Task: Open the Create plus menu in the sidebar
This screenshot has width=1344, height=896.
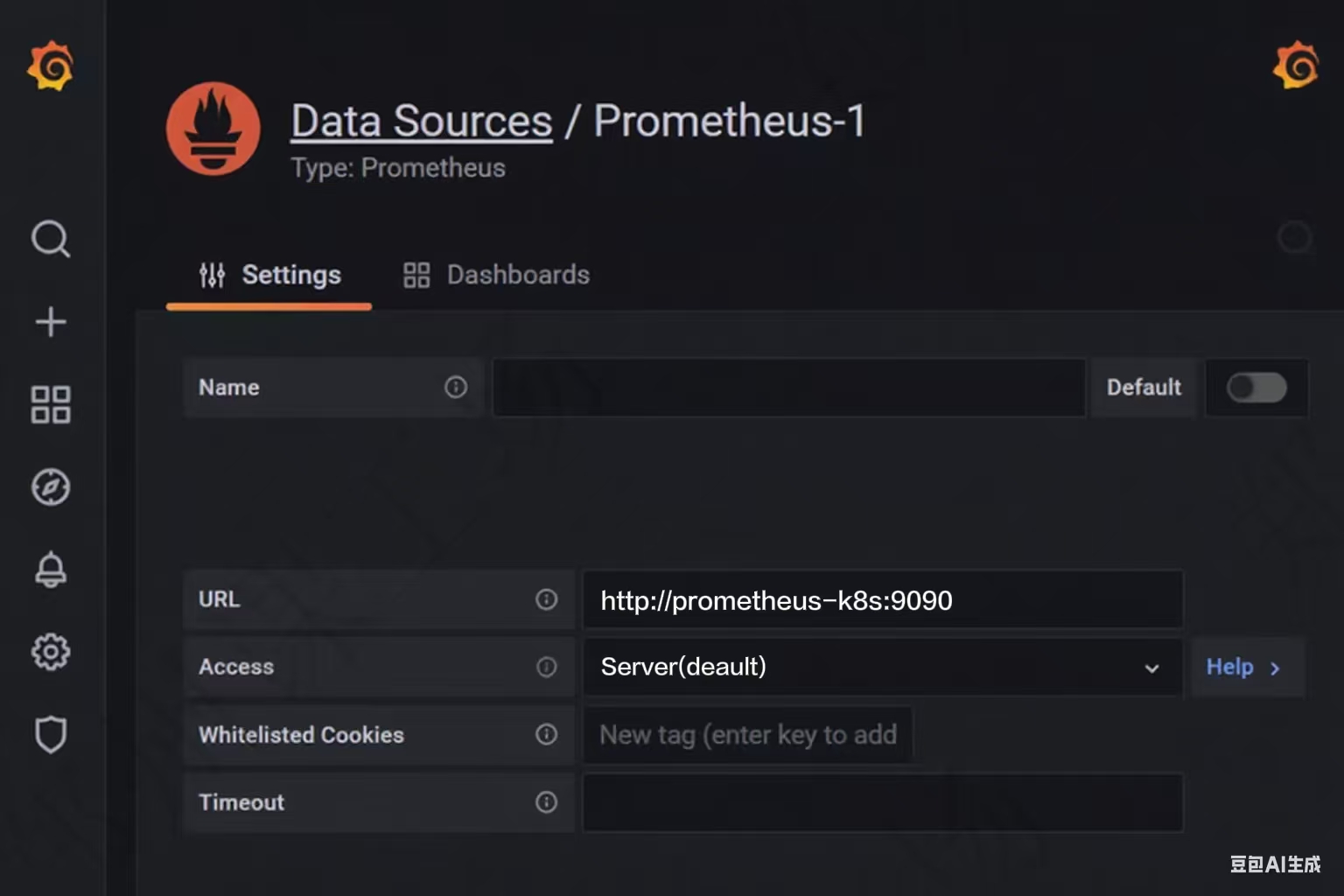Action: [51, 321]
